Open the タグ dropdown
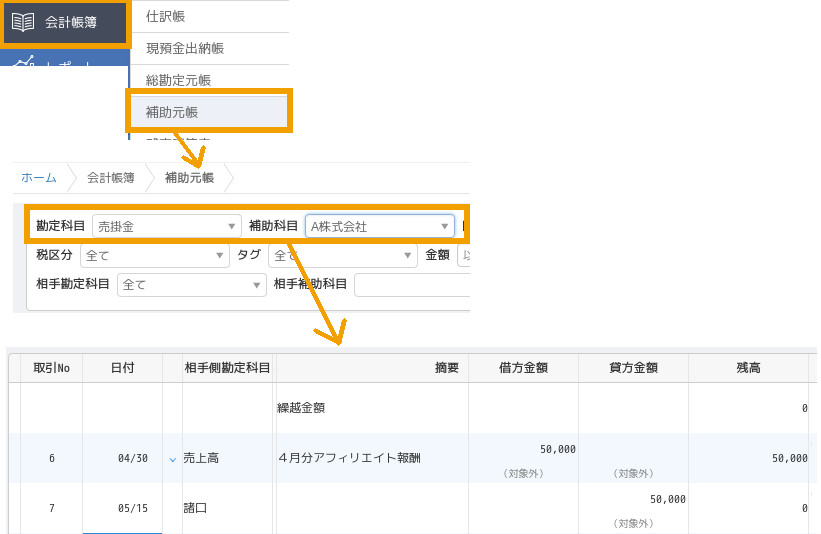821x534 pixels. point(342,255)
